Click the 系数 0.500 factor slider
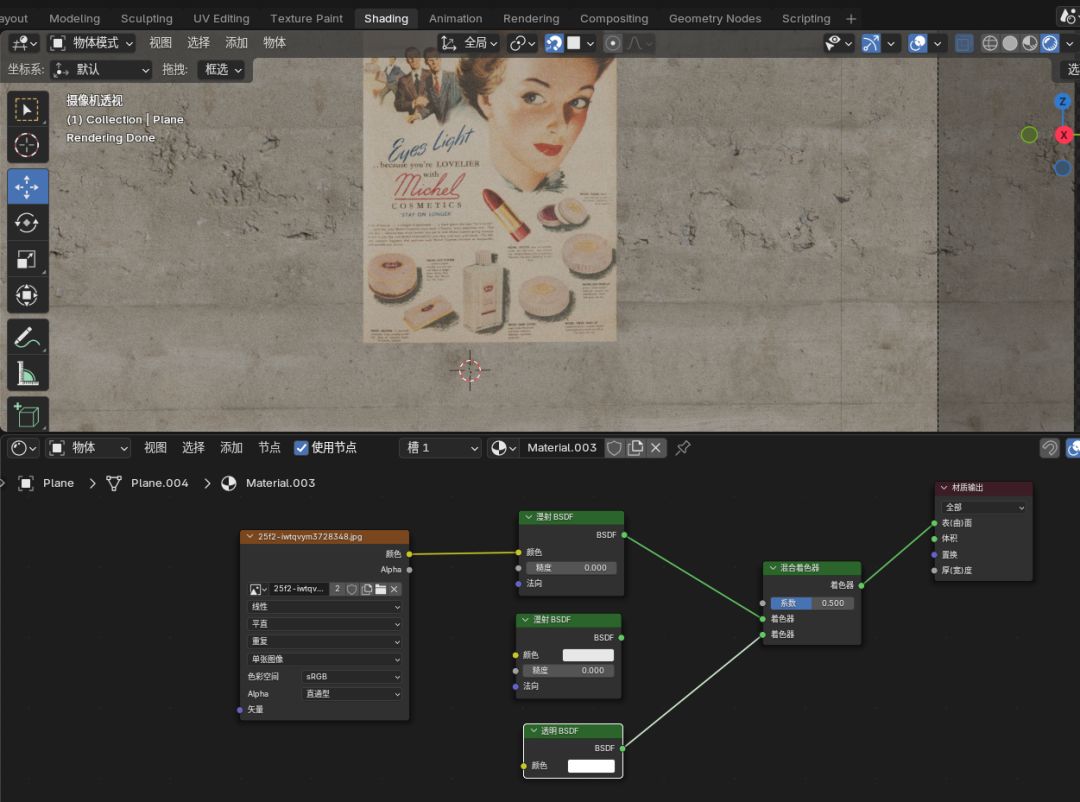 [812, 603]
